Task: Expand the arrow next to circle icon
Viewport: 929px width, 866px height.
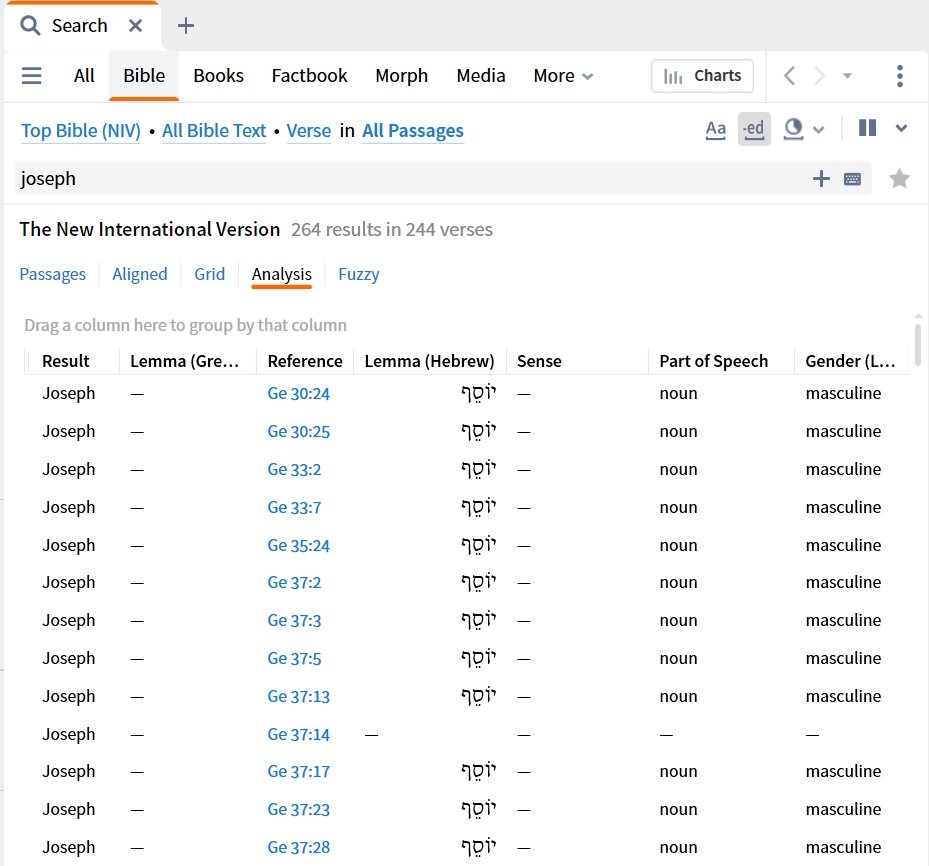Action: pyautogui.click(x=818, y=130)
